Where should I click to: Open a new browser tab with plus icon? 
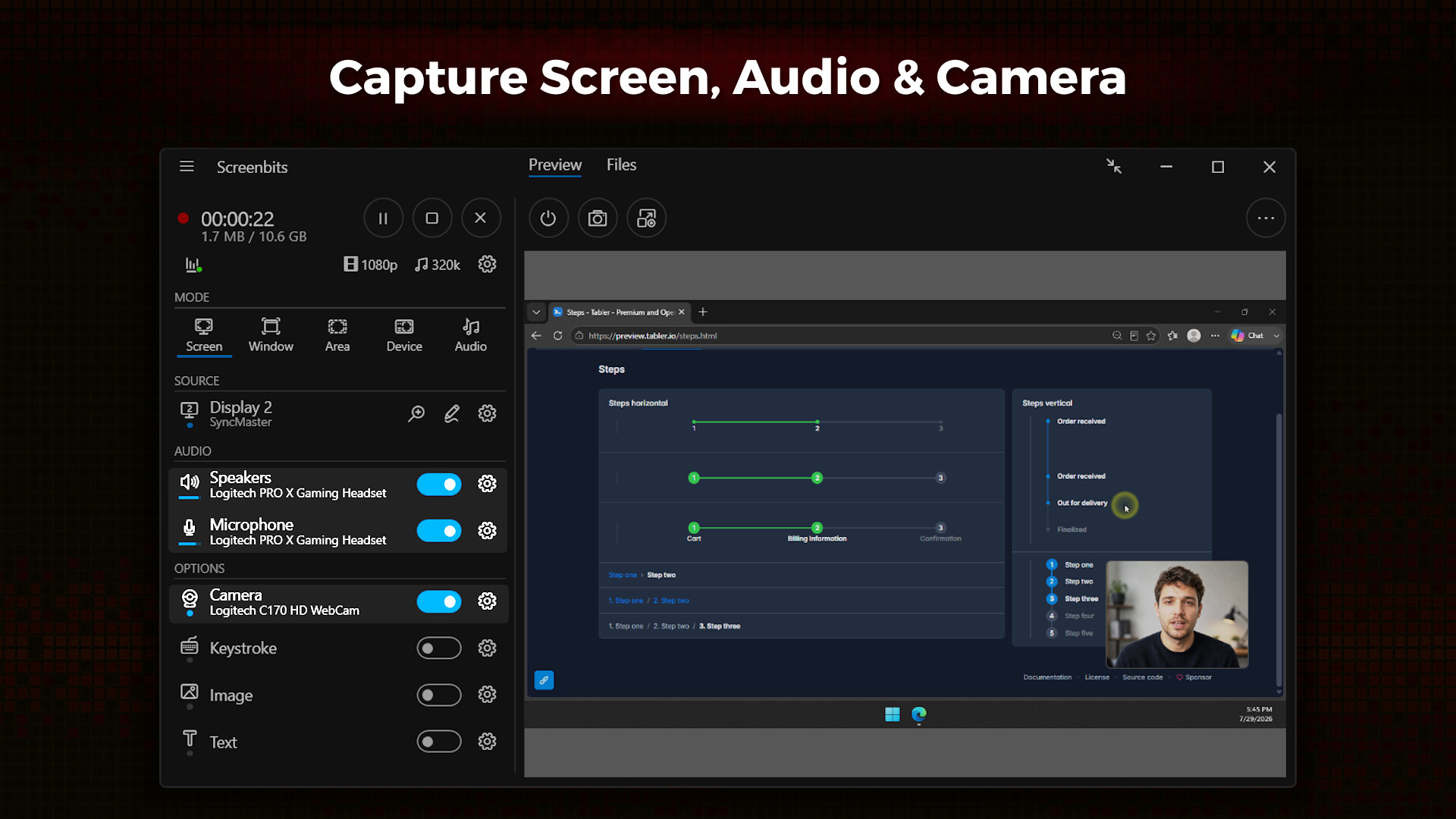pos(703,312)
